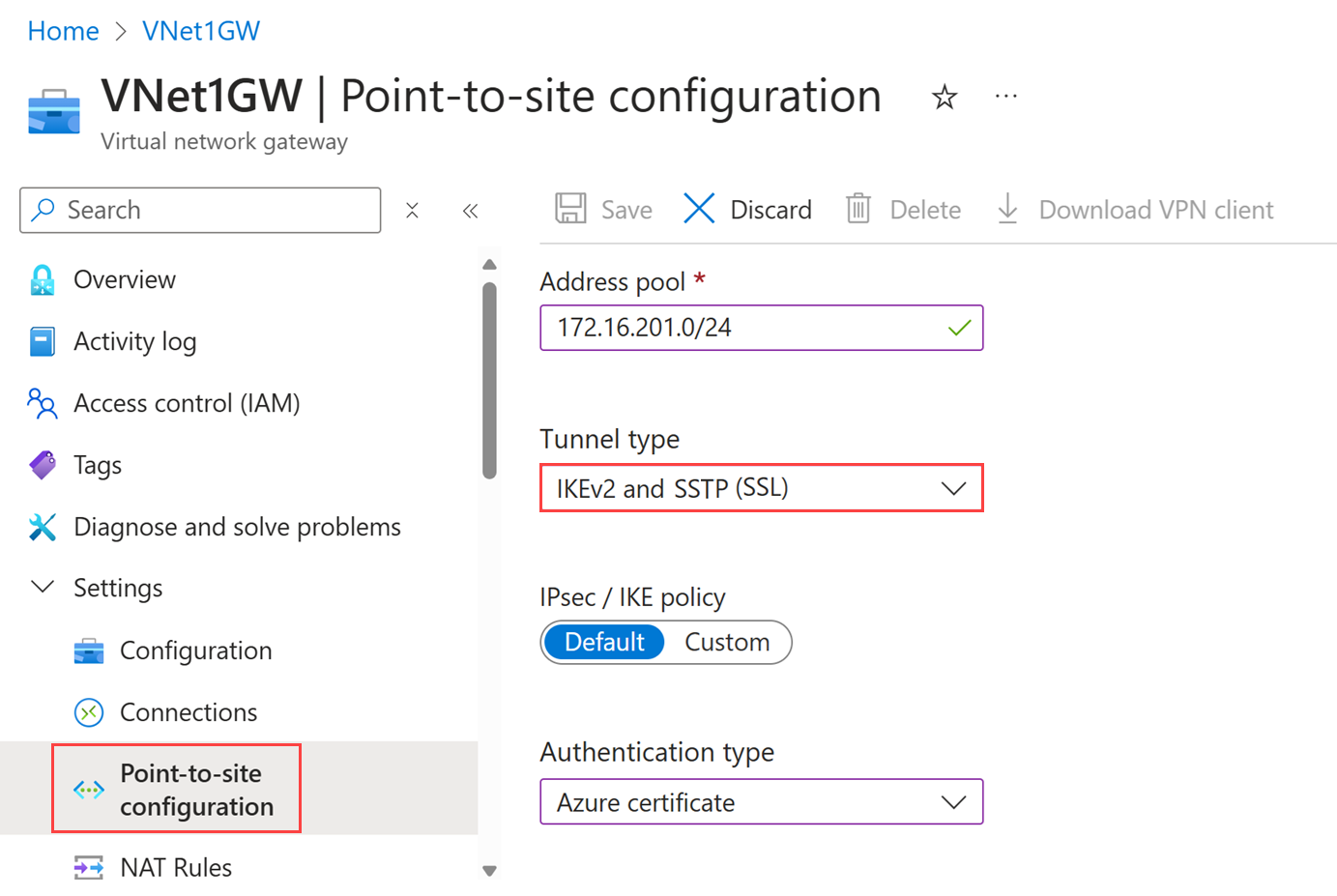Open Activity log in sidebar
This screenshot has width=1337, height=896.
click(134, 341)
